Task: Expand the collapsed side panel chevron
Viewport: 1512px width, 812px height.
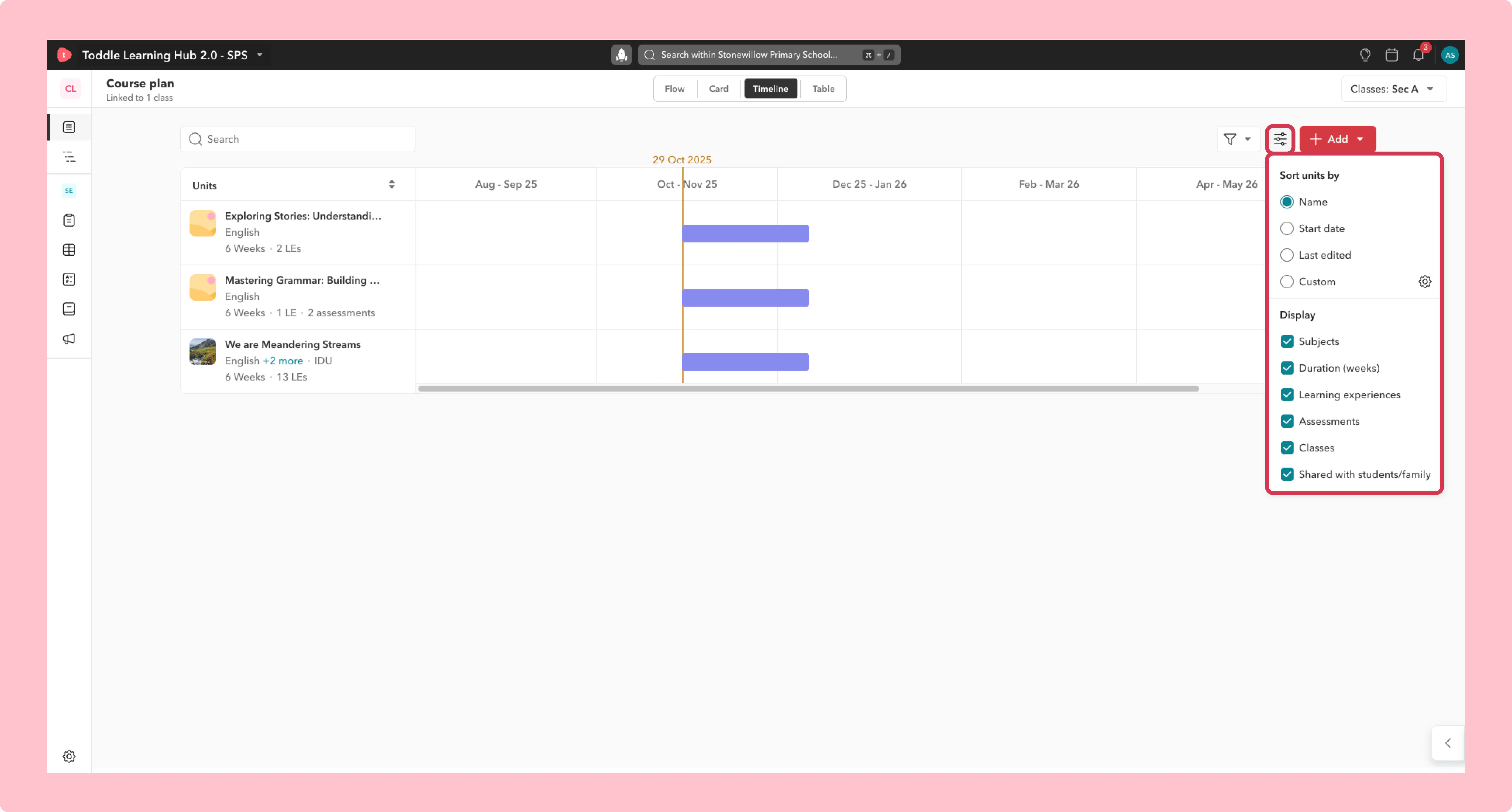Action: [x=1448, y=743]
